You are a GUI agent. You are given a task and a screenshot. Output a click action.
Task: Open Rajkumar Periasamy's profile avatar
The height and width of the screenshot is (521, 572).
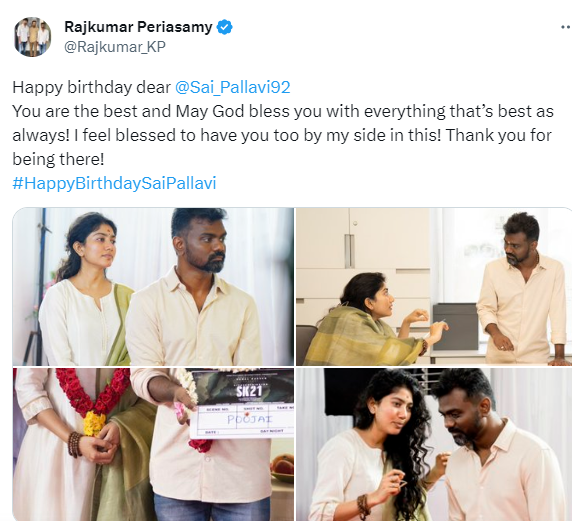coord(32,37)
